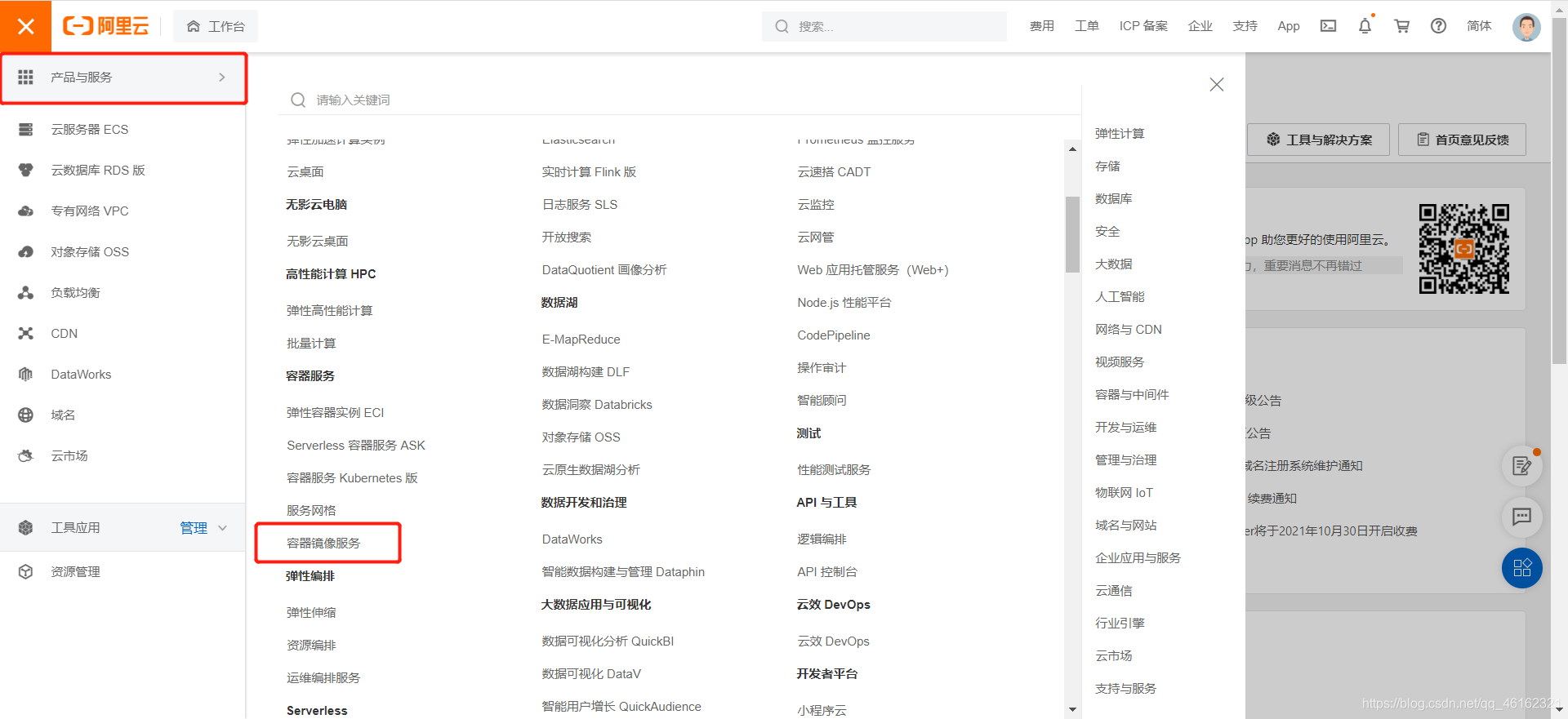Image resolution: width=1568 pixels, height=719 pixels.
Task: Jump to 物联网 IoT category
Action: 1124,493
